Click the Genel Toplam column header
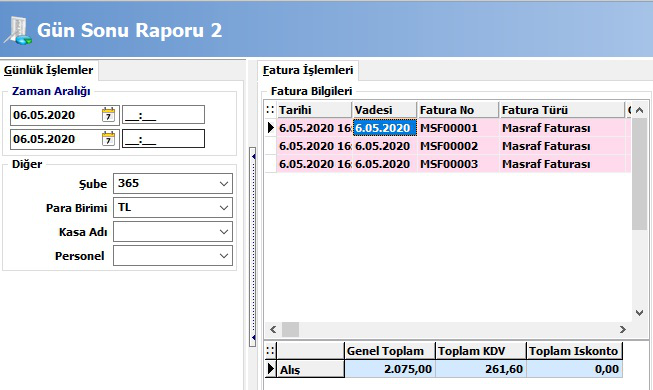The width and height of the screenshot is (653, 390). tap(389, 351)
